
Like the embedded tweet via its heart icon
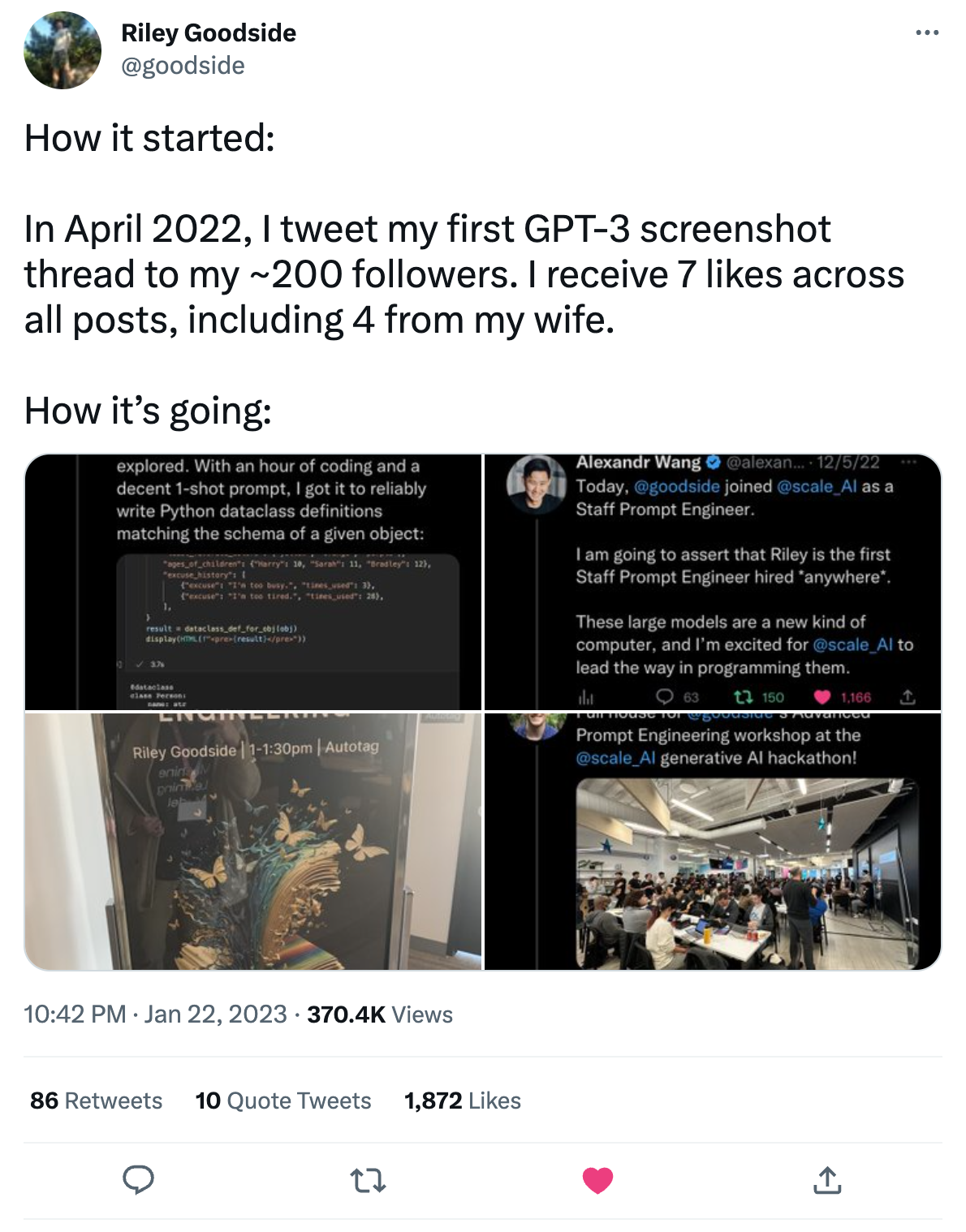pyautogui.click(x=823, y=696)
